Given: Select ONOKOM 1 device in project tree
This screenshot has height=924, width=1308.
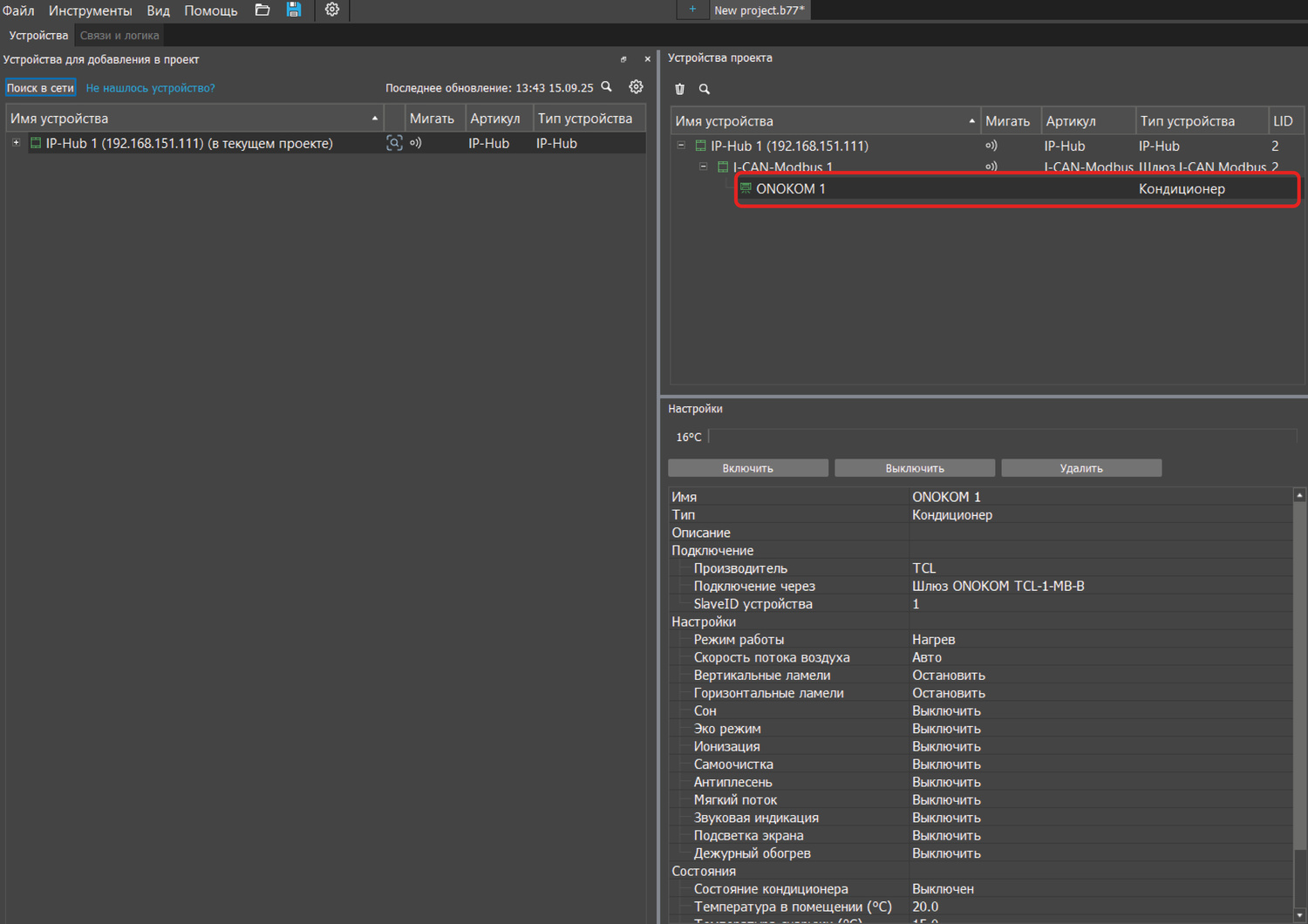Looking at the screenshot, I should click(x=790, y=189).
